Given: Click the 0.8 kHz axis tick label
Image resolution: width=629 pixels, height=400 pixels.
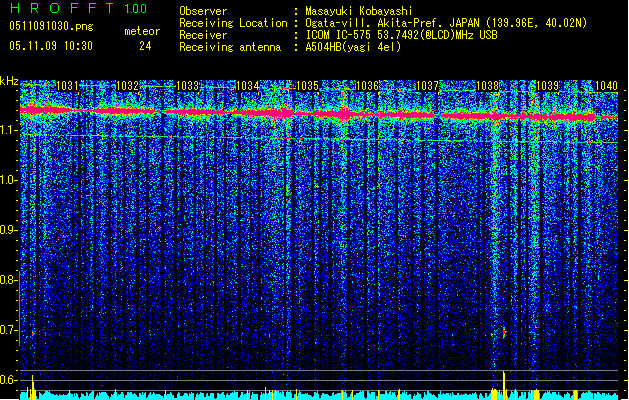Looking at the screenshot, I should tap(9, 280).
